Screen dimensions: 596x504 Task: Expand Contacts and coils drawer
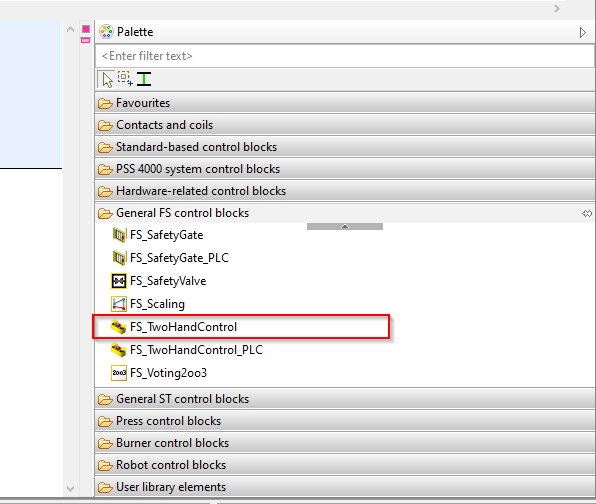[x=345, y=125]
